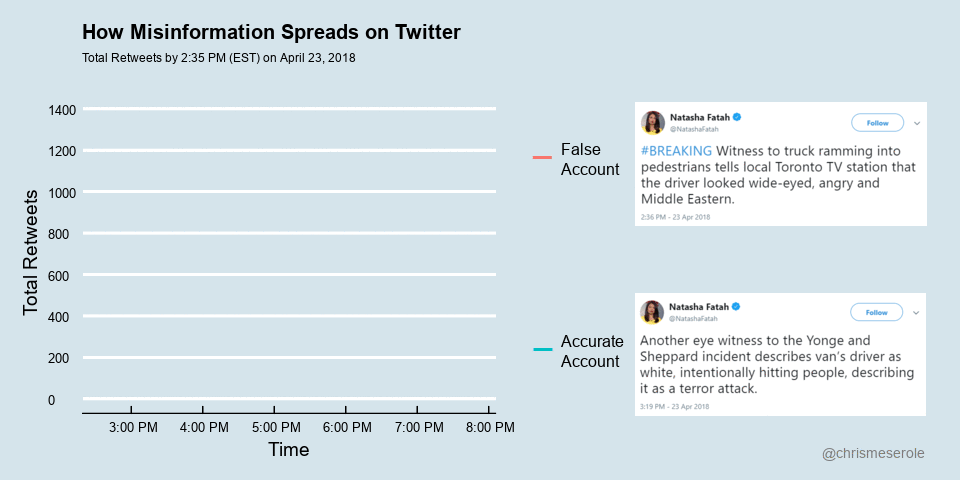Click Natasha Fatah's avatar in the bottom tweet
This screenshot has width=960, height=480.
(x=653, y=312)
